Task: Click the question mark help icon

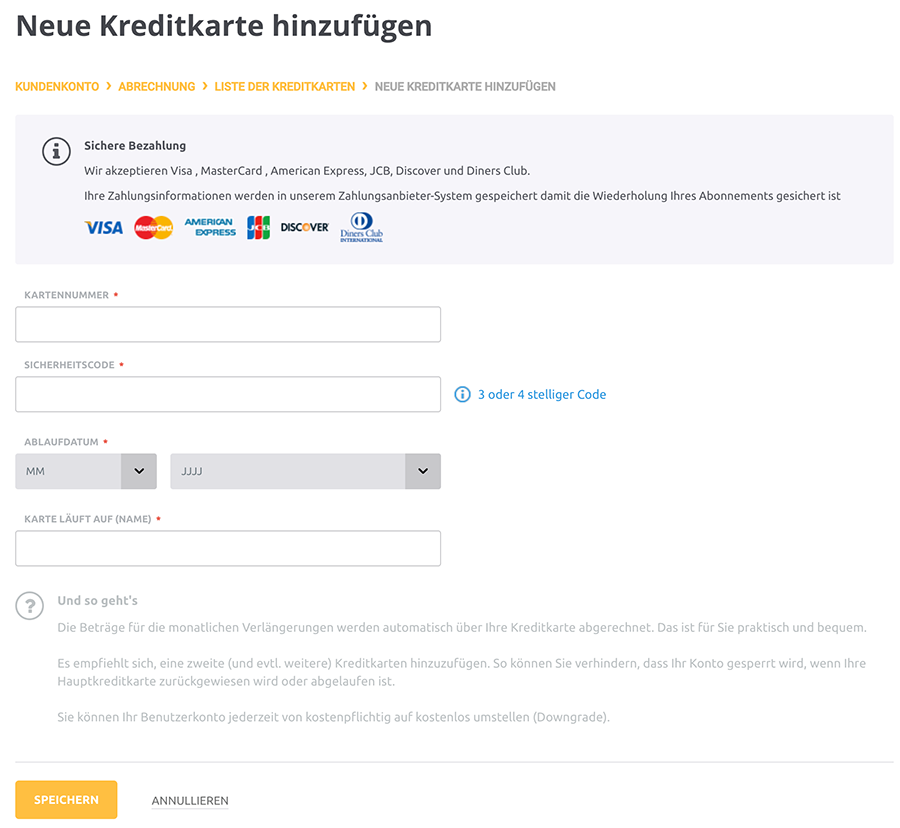Action: (30, 606)
